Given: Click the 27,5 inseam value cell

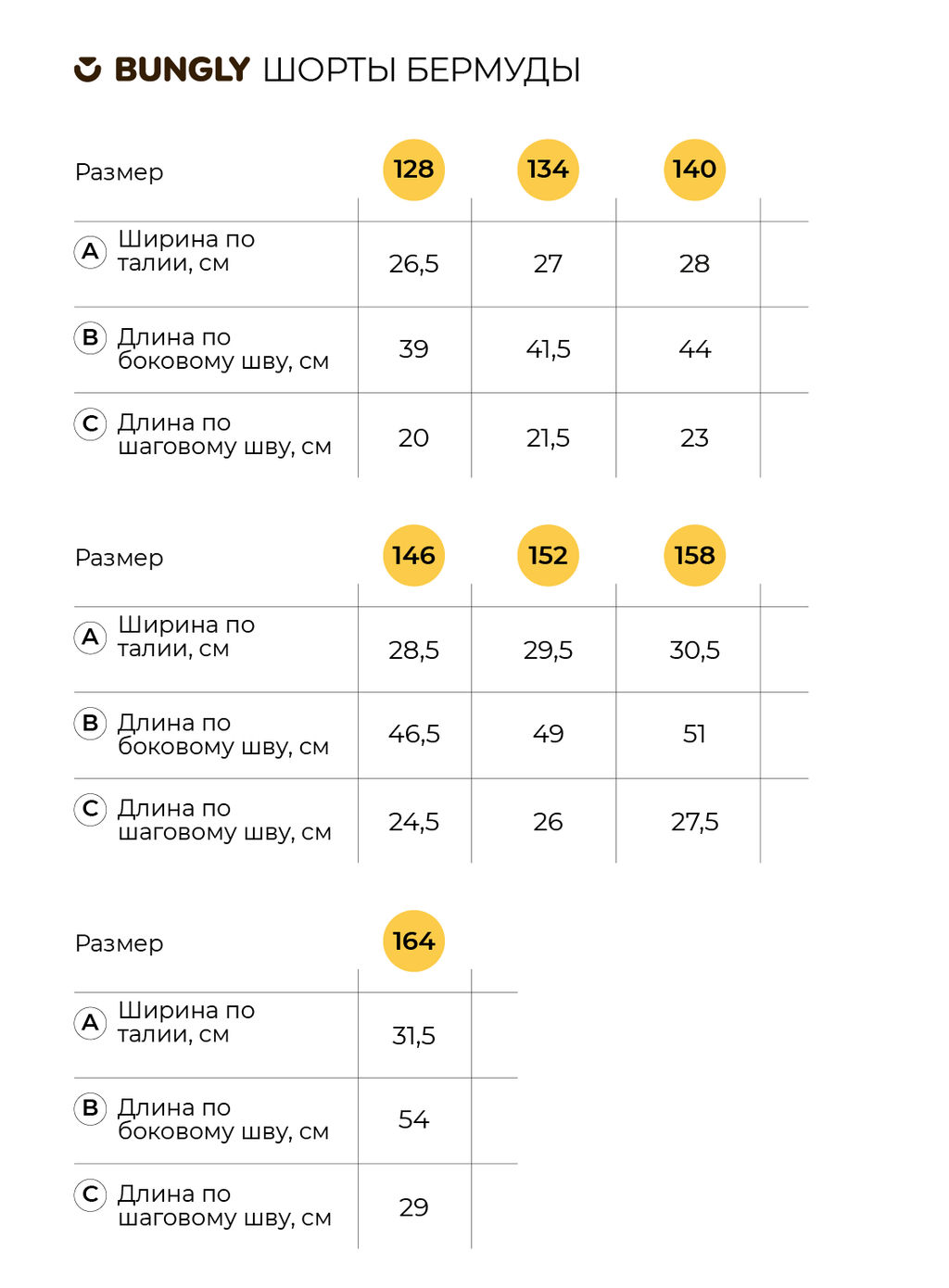Looking at the screenshot, I should (x=695, y=821).
